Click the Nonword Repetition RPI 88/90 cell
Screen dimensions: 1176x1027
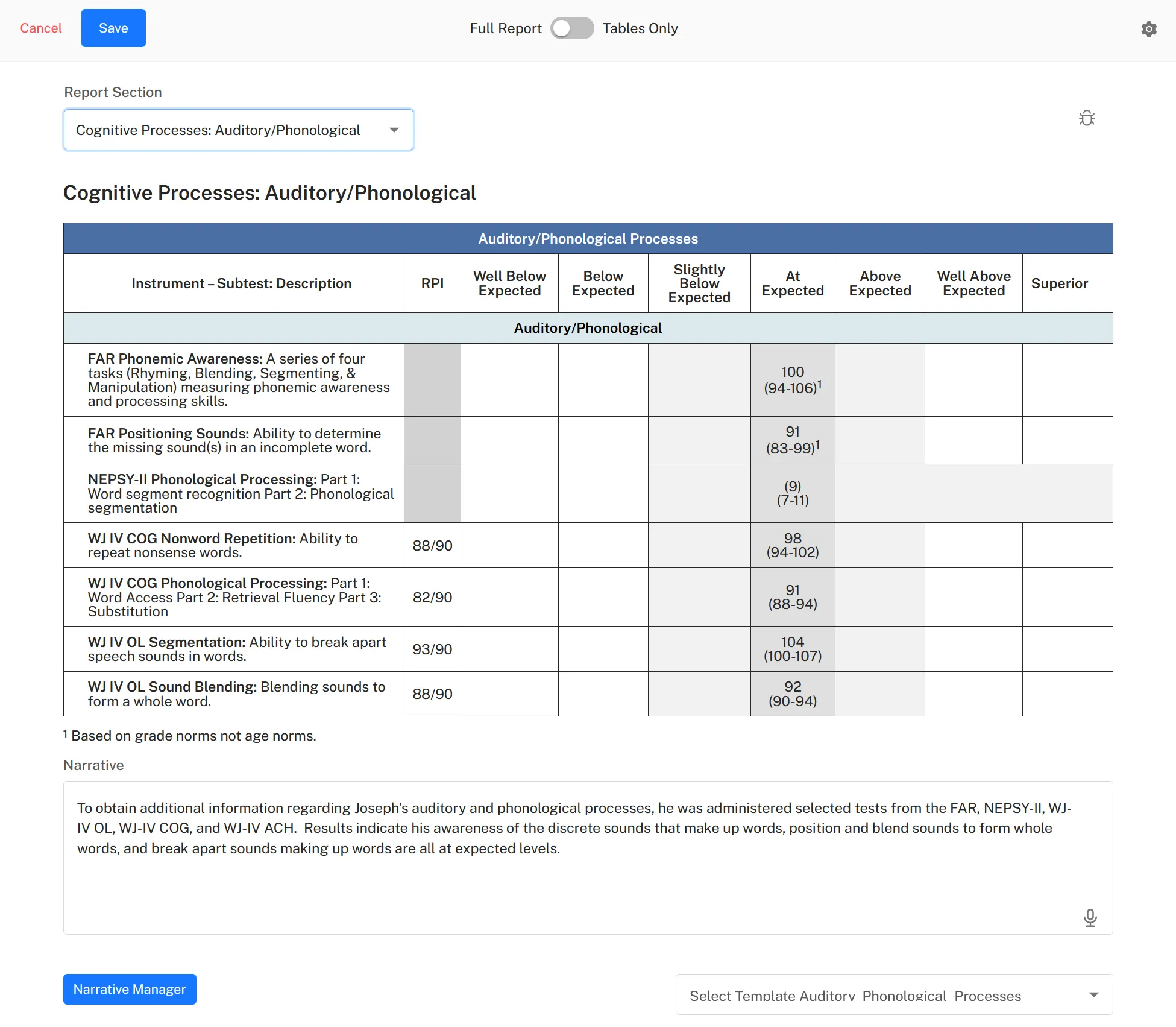coord(432,545)
